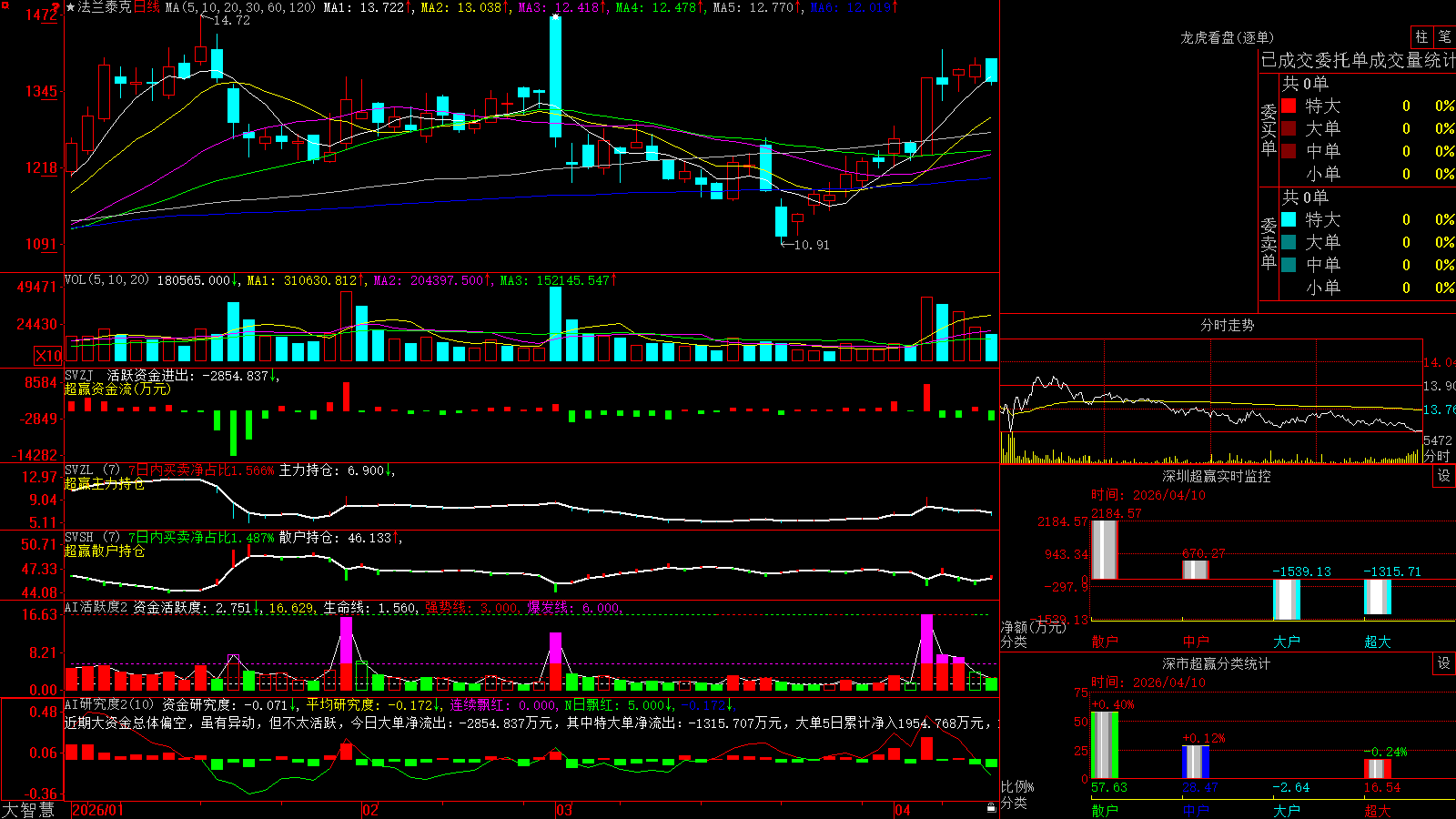Click the 28.47 percentage value
Image resolution: width=1456 pixels, height=819 pixels.
tap(1200, 787)
